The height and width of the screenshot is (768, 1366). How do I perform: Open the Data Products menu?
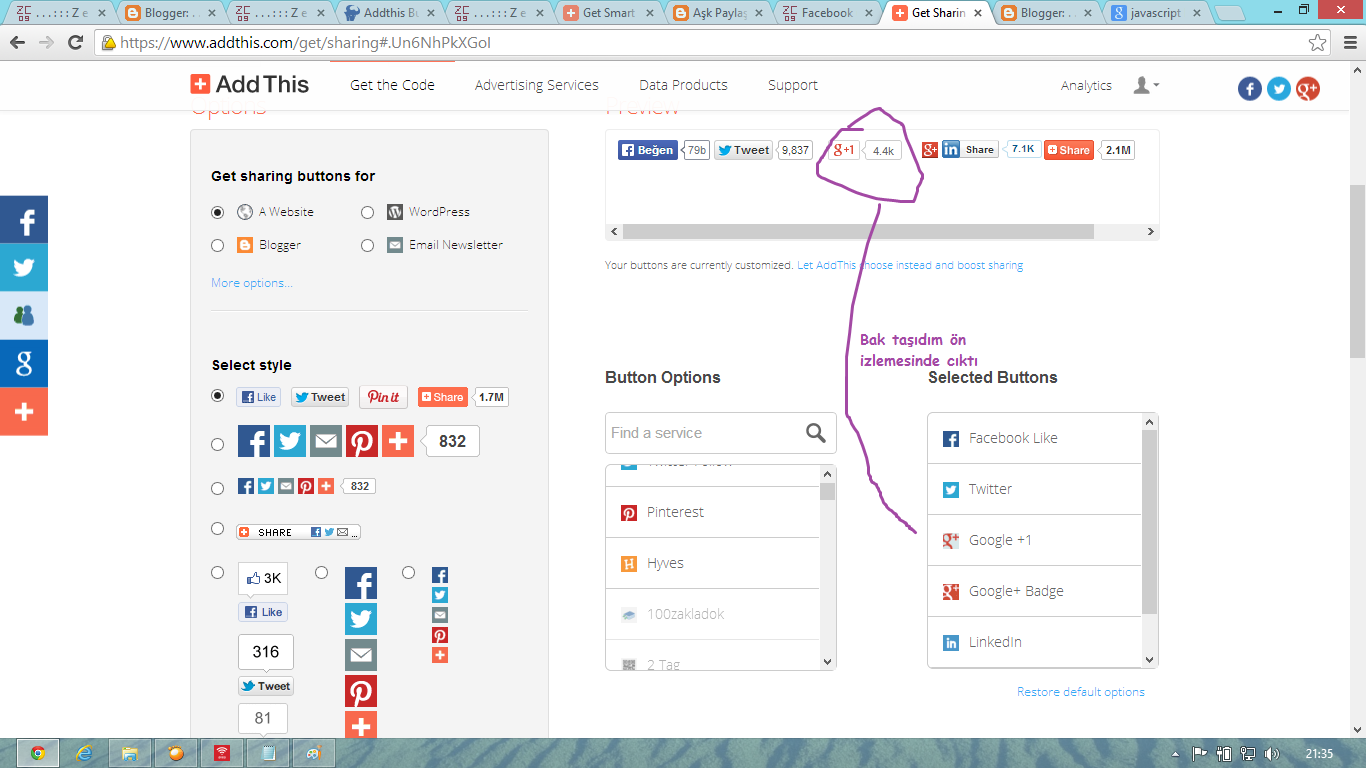pos(683,85)
